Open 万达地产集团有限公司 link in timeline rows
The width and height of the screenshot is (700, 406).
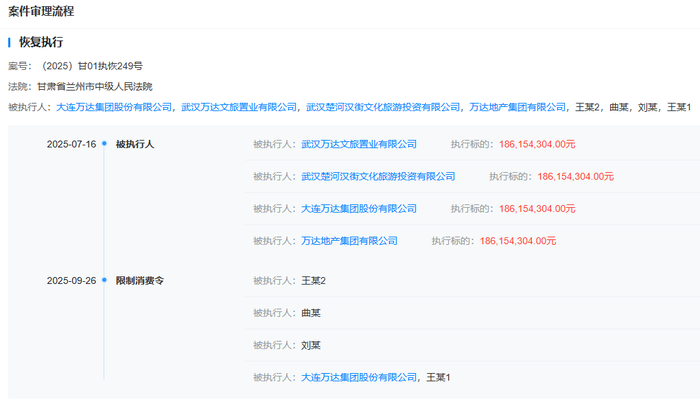click(349, 241)
